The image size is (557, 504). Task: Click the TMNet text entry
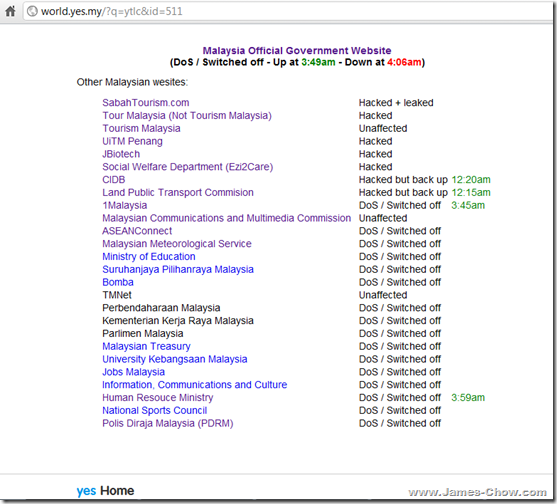tap(117, 295)
